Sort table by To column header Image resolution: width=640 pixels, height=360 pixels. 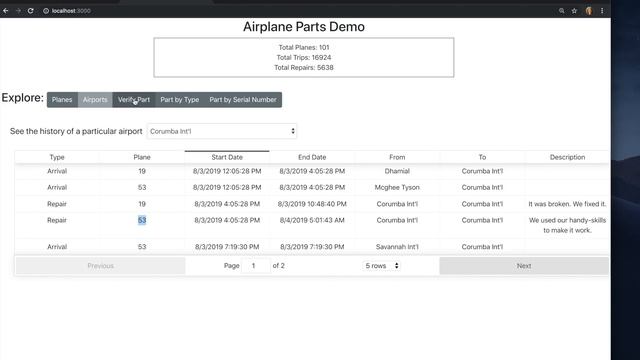(482, 157)
